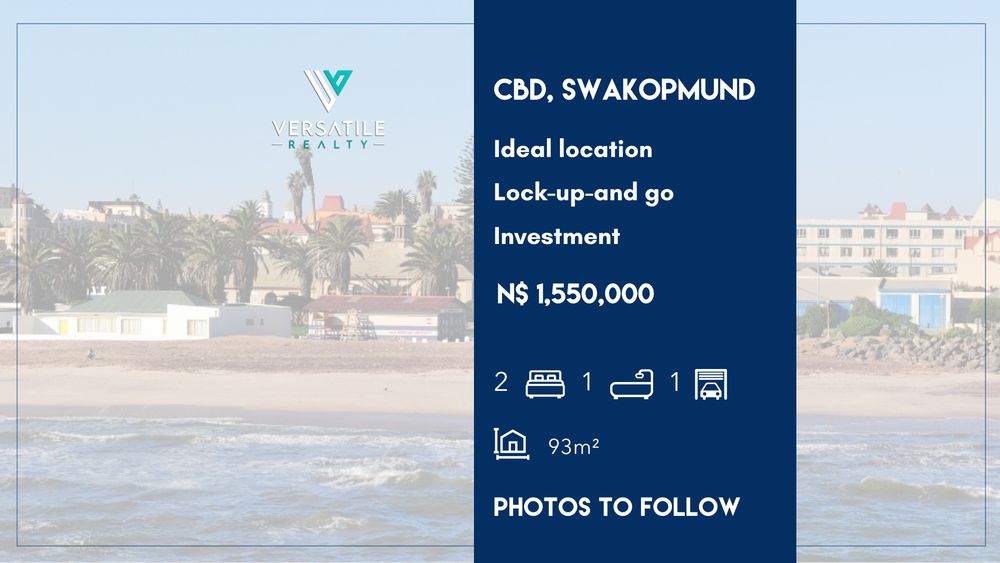Click the garage count beside car icon
The image size is (1000, 563).
(675, 383)
